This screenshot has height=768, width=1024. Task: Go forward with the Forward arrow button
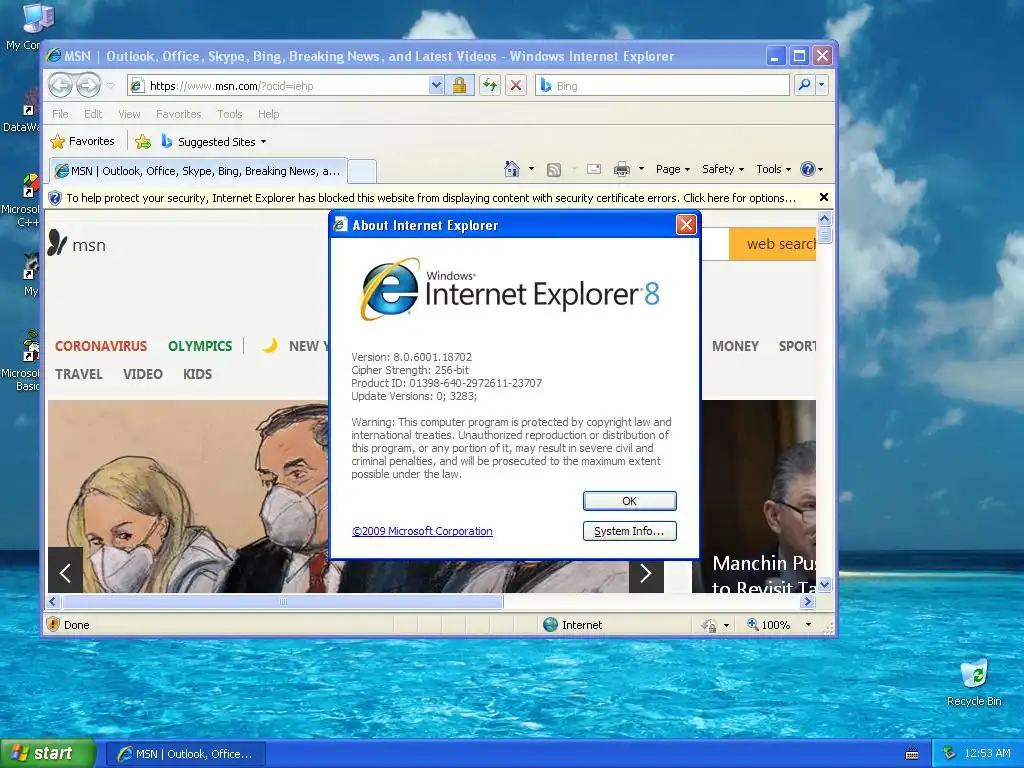[88, 85]
